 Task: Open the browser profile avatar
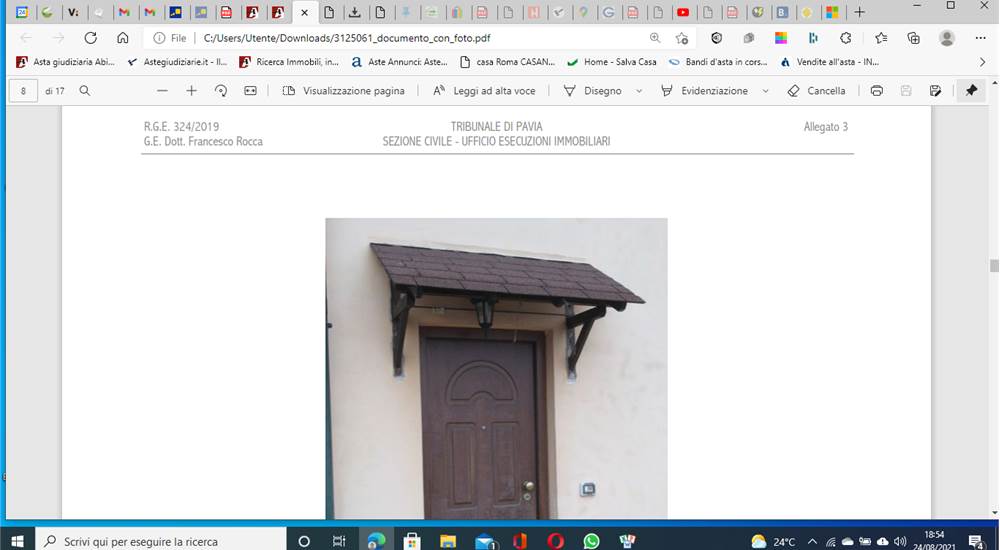947,38
